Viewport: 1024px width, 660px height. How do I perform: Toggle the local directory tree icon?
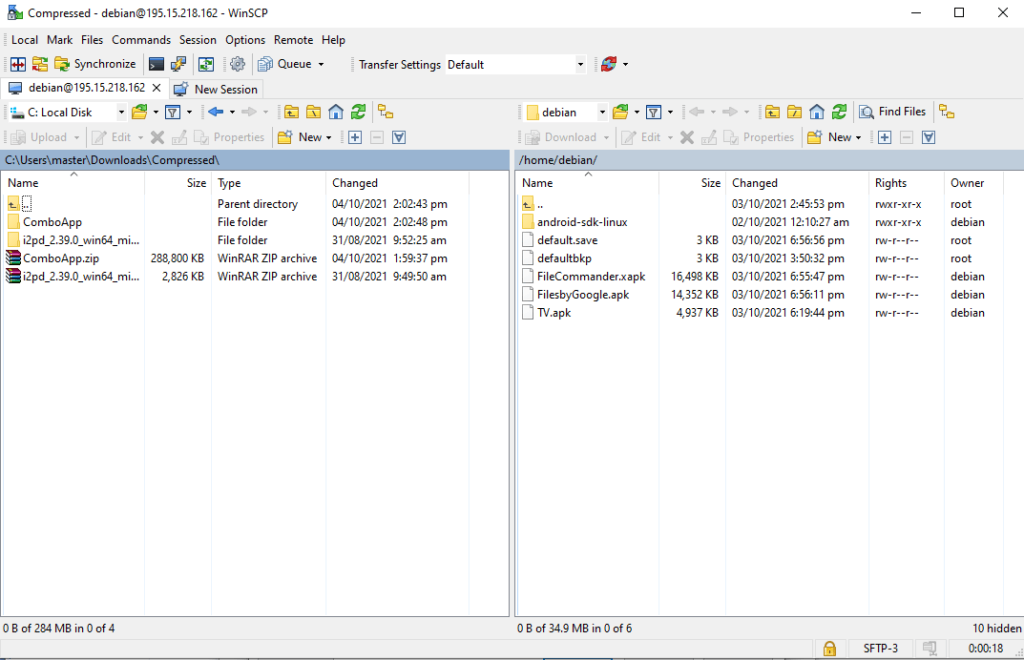(385, 112)
